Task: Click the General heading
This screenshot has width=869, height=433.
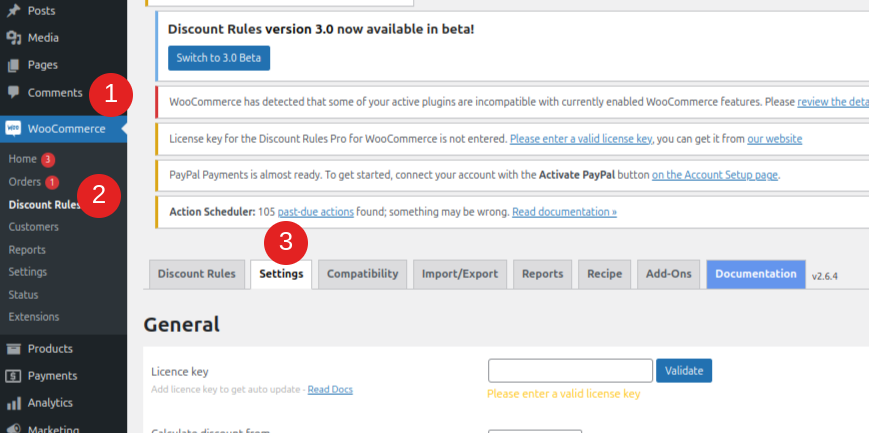Action: click(181, 324)
